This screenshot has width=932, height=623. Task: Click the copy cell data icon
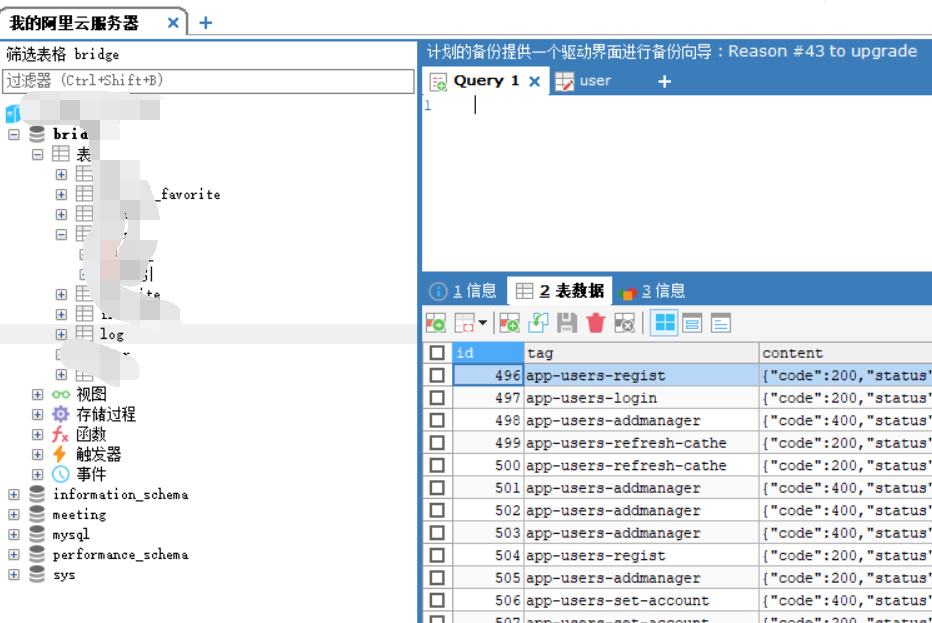(x=465, y=323)
